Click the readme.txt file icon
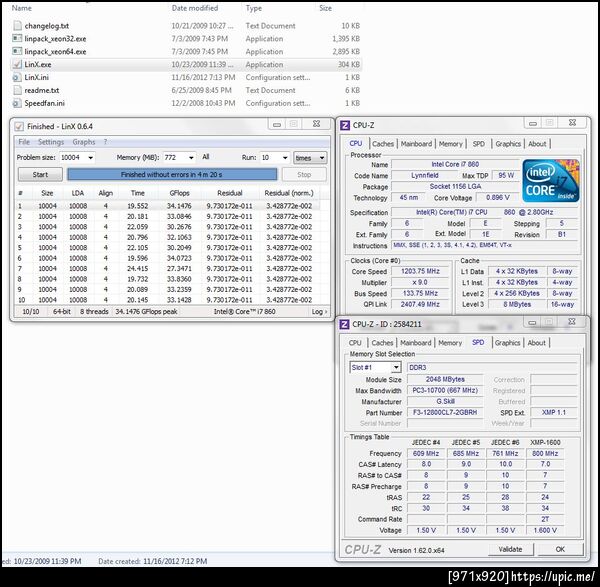The width and height of the screenshot is (600, 587). (17, 90)
